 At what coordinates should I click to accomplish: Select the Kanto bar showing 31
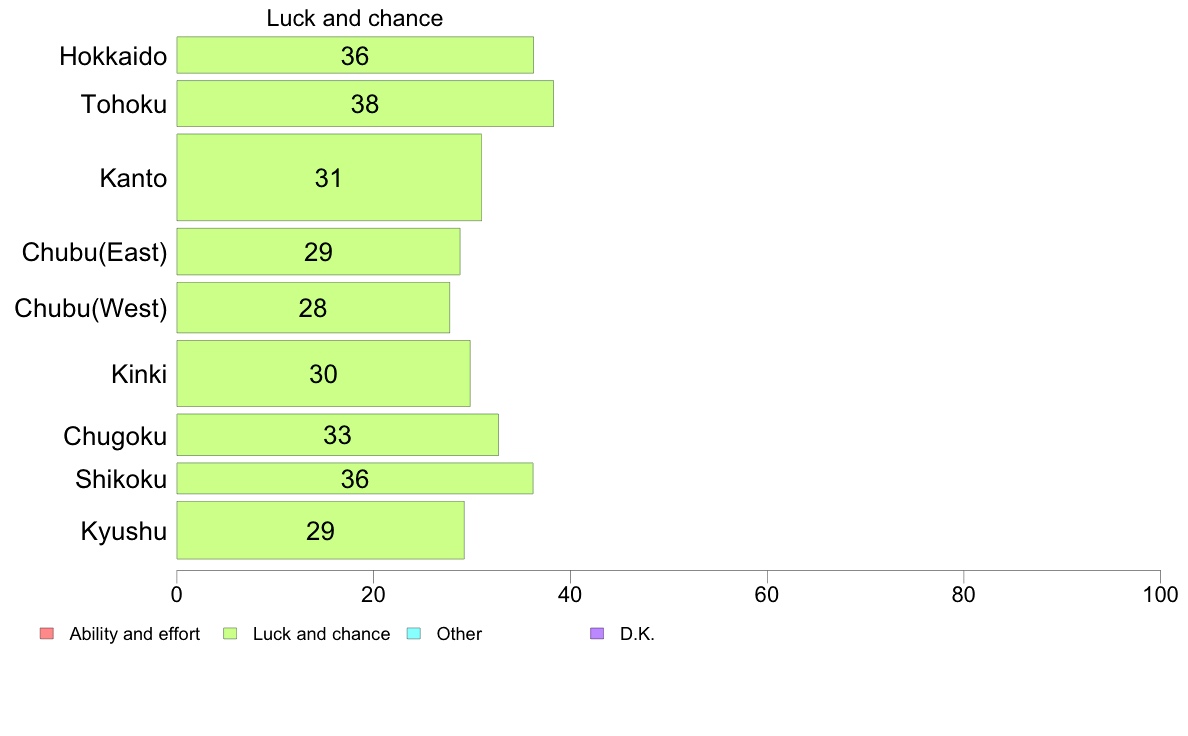tap(330, 177)
